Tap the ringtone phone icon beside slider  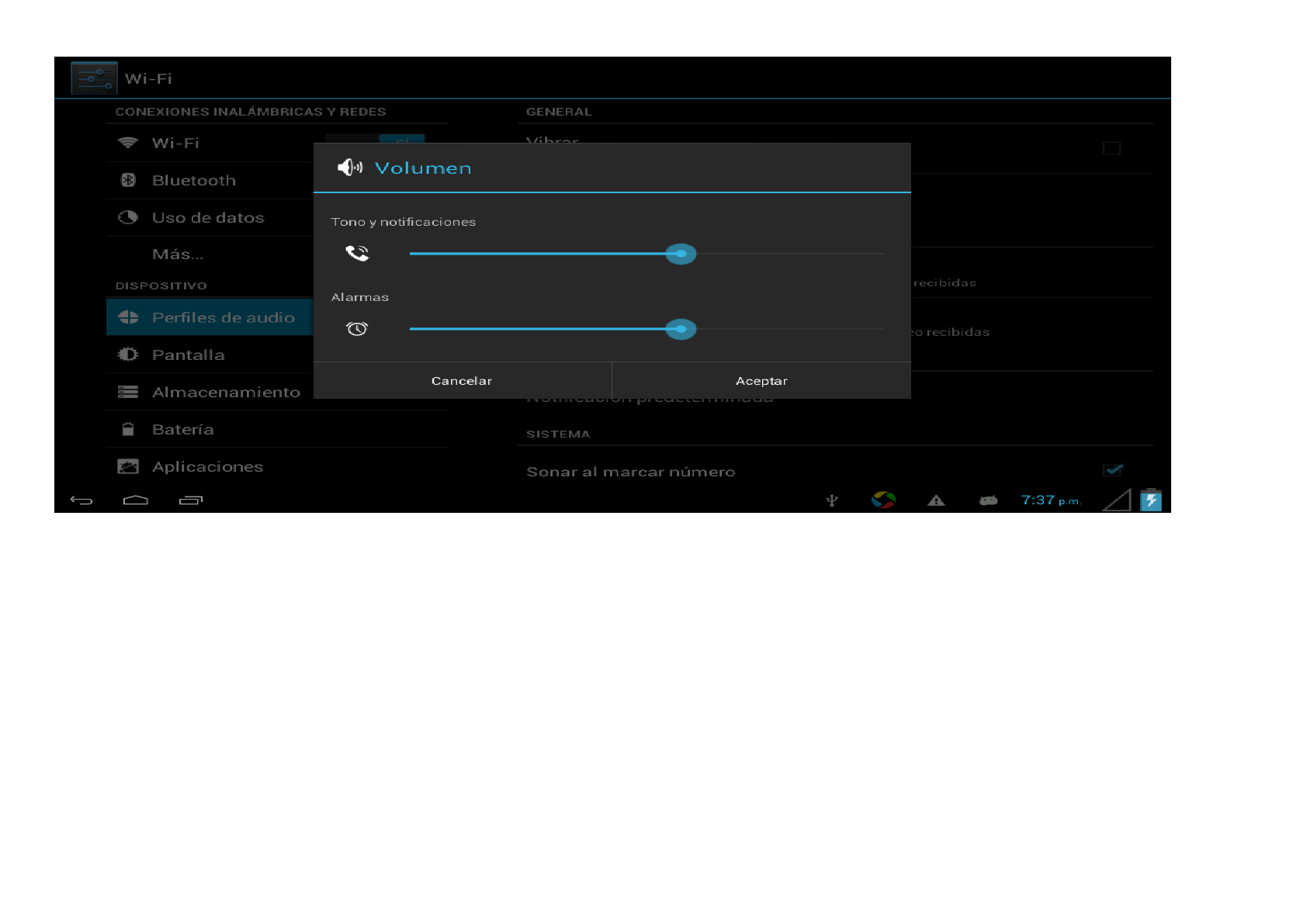click(357, 253)
